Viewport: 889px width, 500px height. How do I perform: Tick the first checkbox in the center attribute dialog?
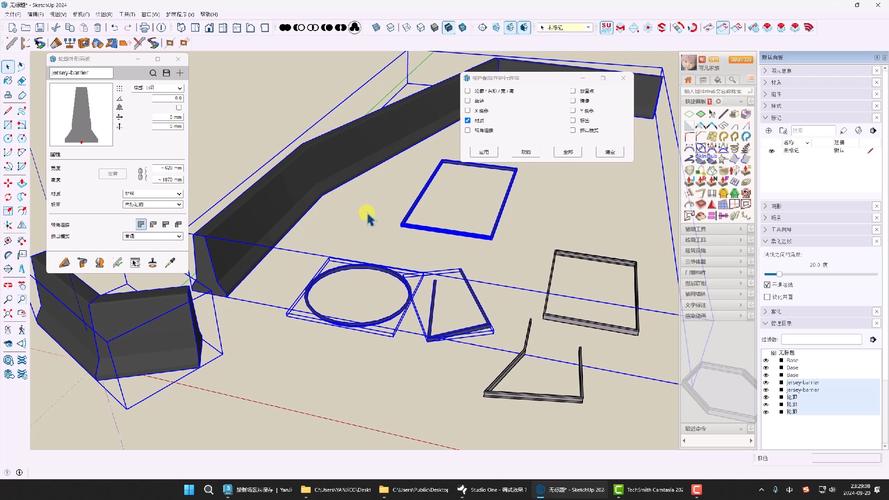tap(468, 91)
